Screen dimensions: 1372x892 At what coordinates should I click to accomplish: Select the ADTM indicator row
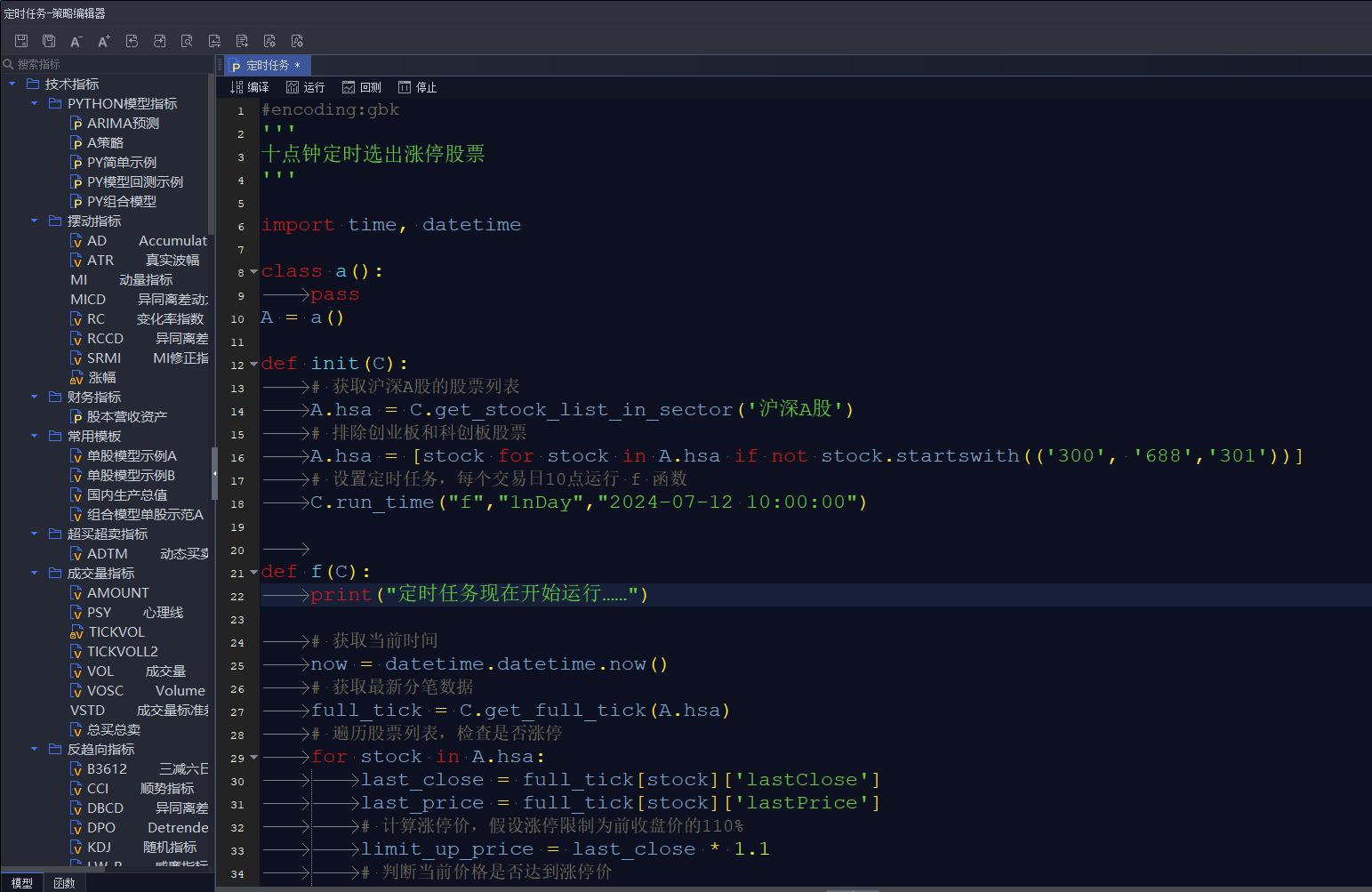coord(139,553)
